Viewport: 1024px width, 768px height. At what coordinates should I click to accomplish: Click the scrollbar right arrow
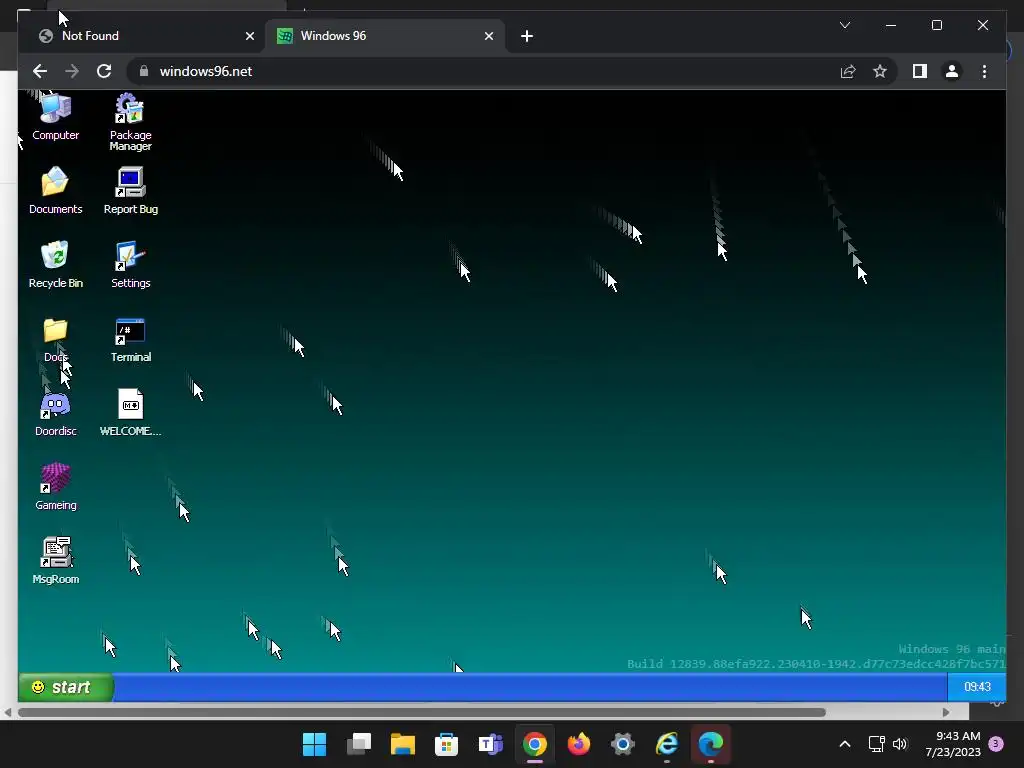946,712
